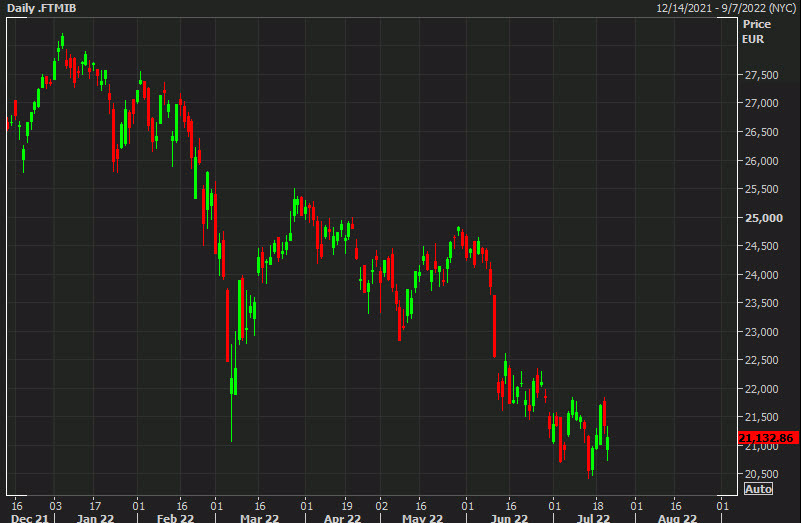This screenshot has height=523, width=801.
Task: Click the 27,500 price axis label
Action: point(761,75)
